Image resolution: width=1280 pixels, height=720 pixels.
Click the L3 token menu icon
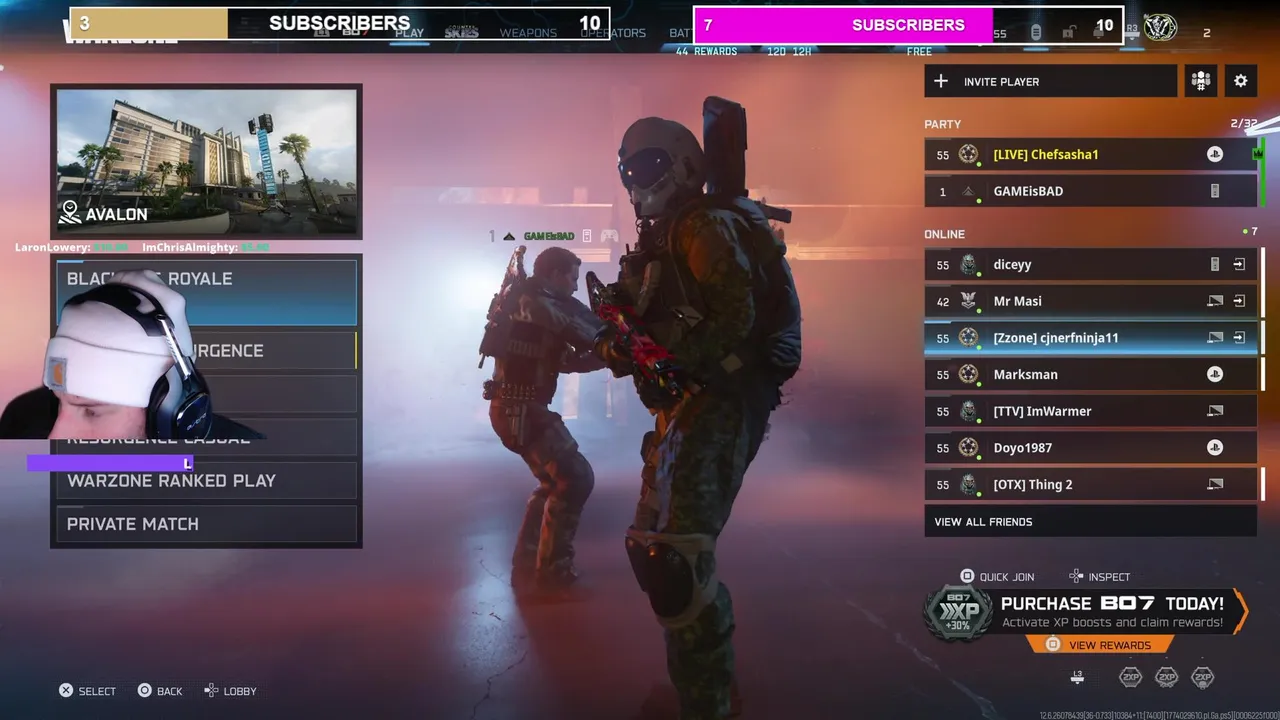(1077, 678)
